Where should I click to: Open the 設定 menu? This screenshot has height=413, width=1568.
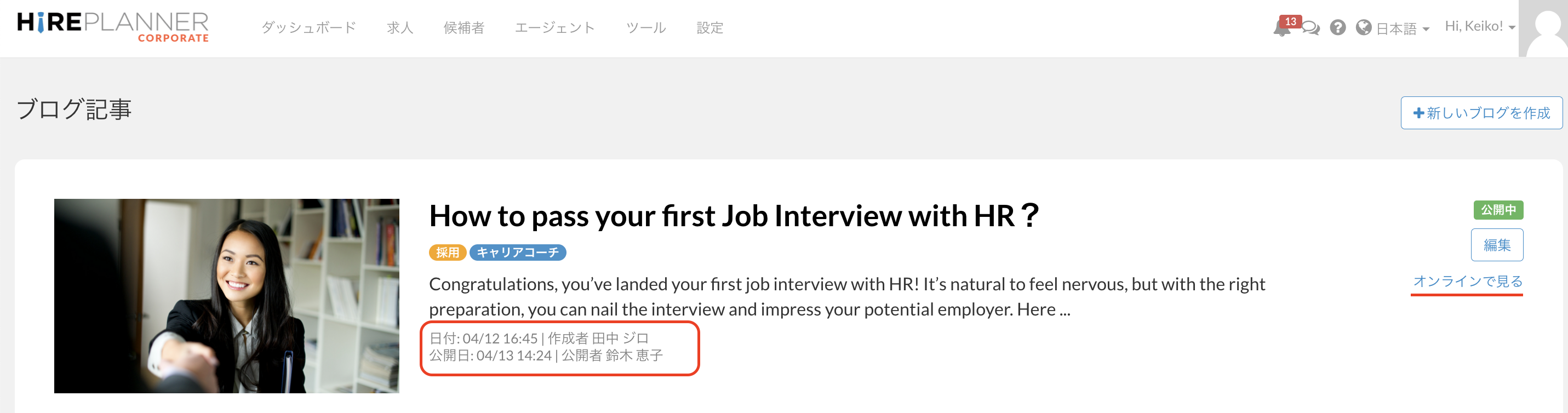[x=709, y=28]
